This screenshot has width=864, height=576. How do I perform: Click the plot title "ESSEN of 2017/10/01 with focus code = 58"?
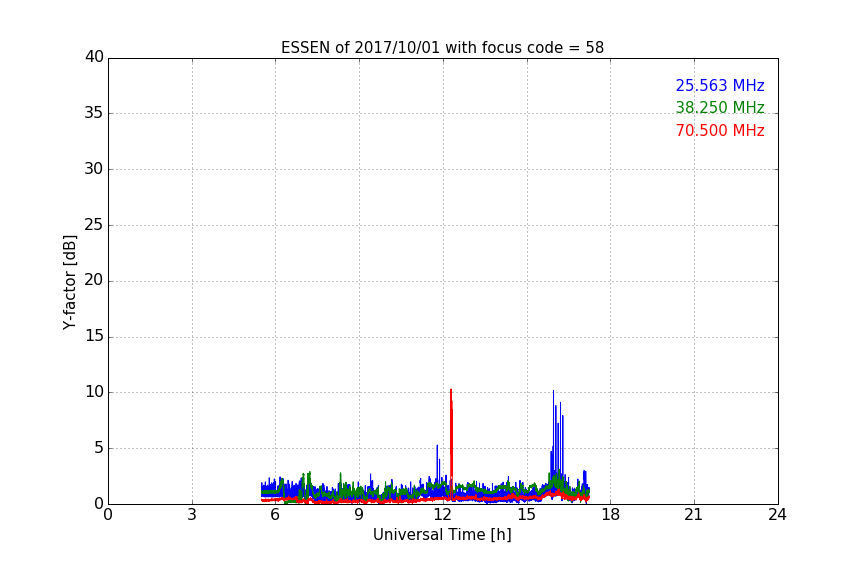[x=442, y=47]
